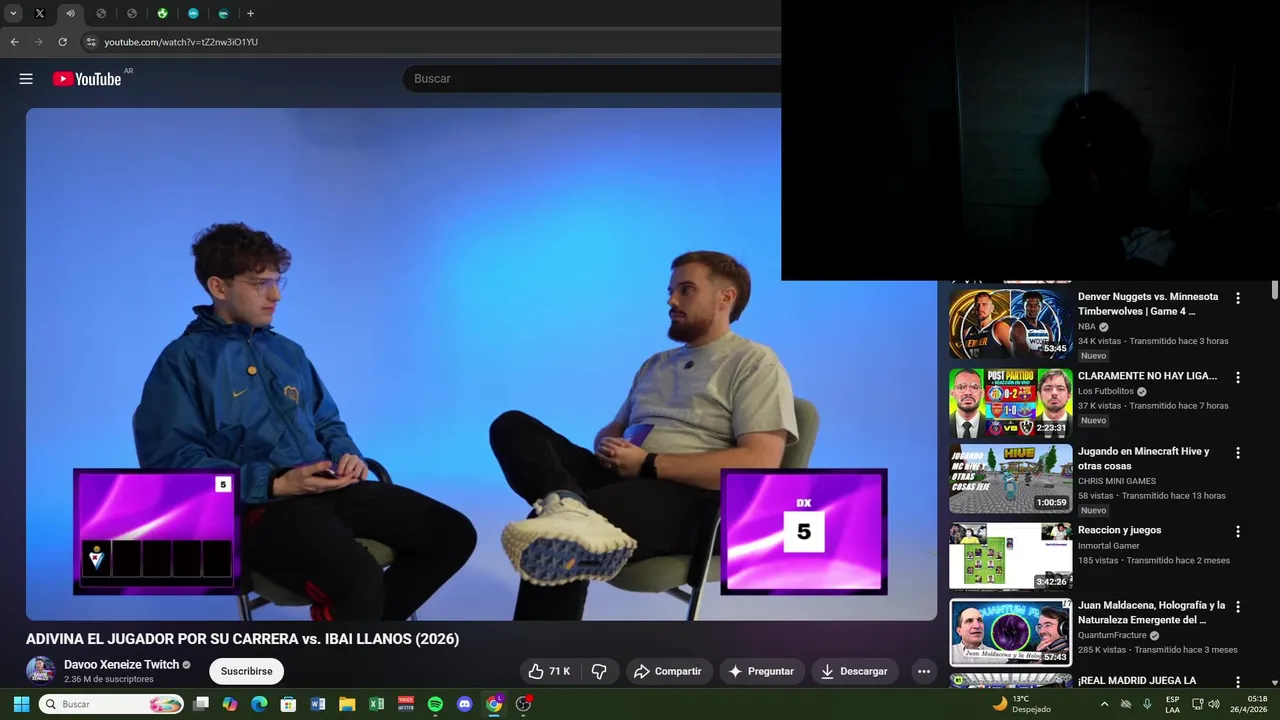Viewport: 1280px width, 720px height.
Task: Open the Windows Start menu
Action: tap(21, 704)
